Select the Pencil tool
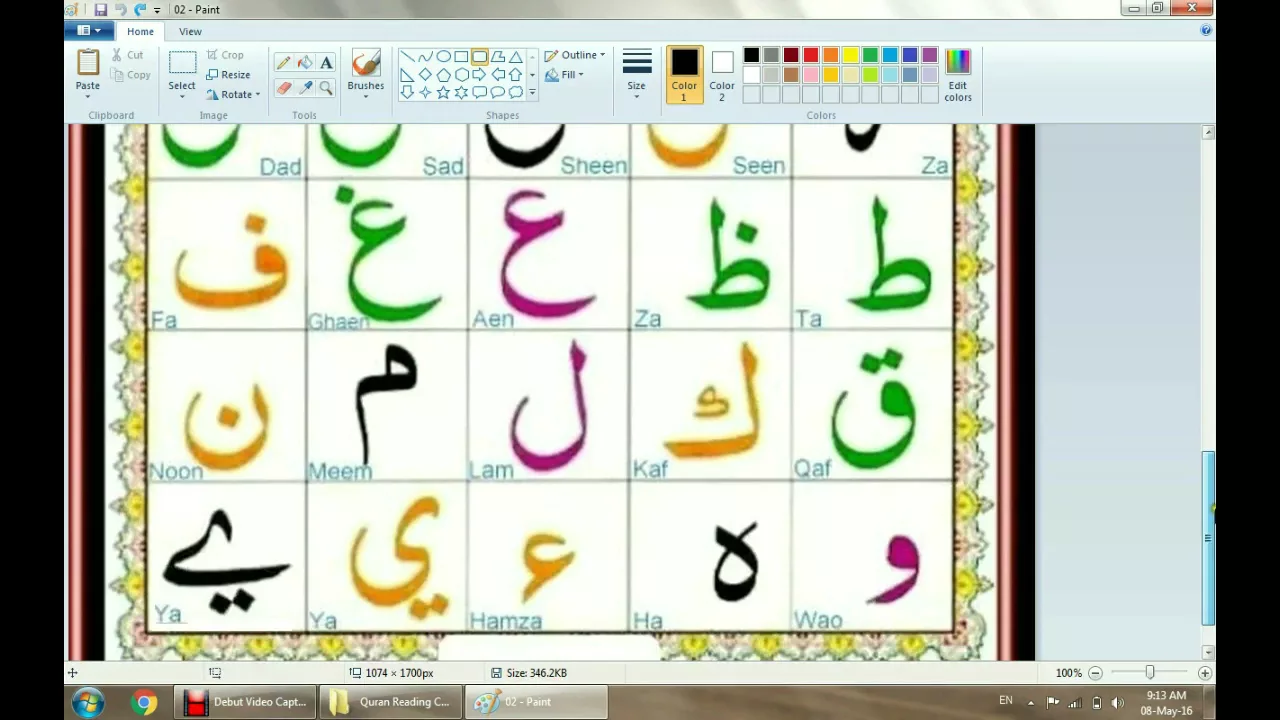 (284, 62)
